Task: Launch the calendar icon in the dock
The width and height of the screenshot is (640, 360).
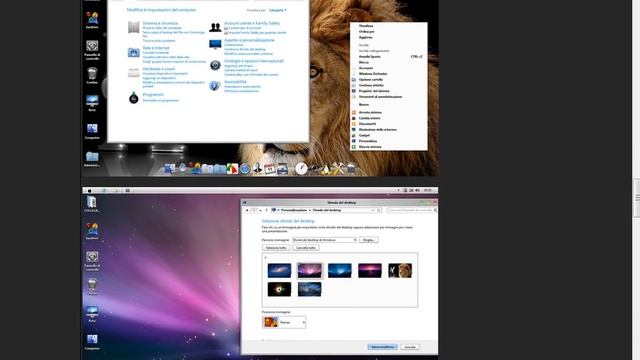Action: point(270,169)
